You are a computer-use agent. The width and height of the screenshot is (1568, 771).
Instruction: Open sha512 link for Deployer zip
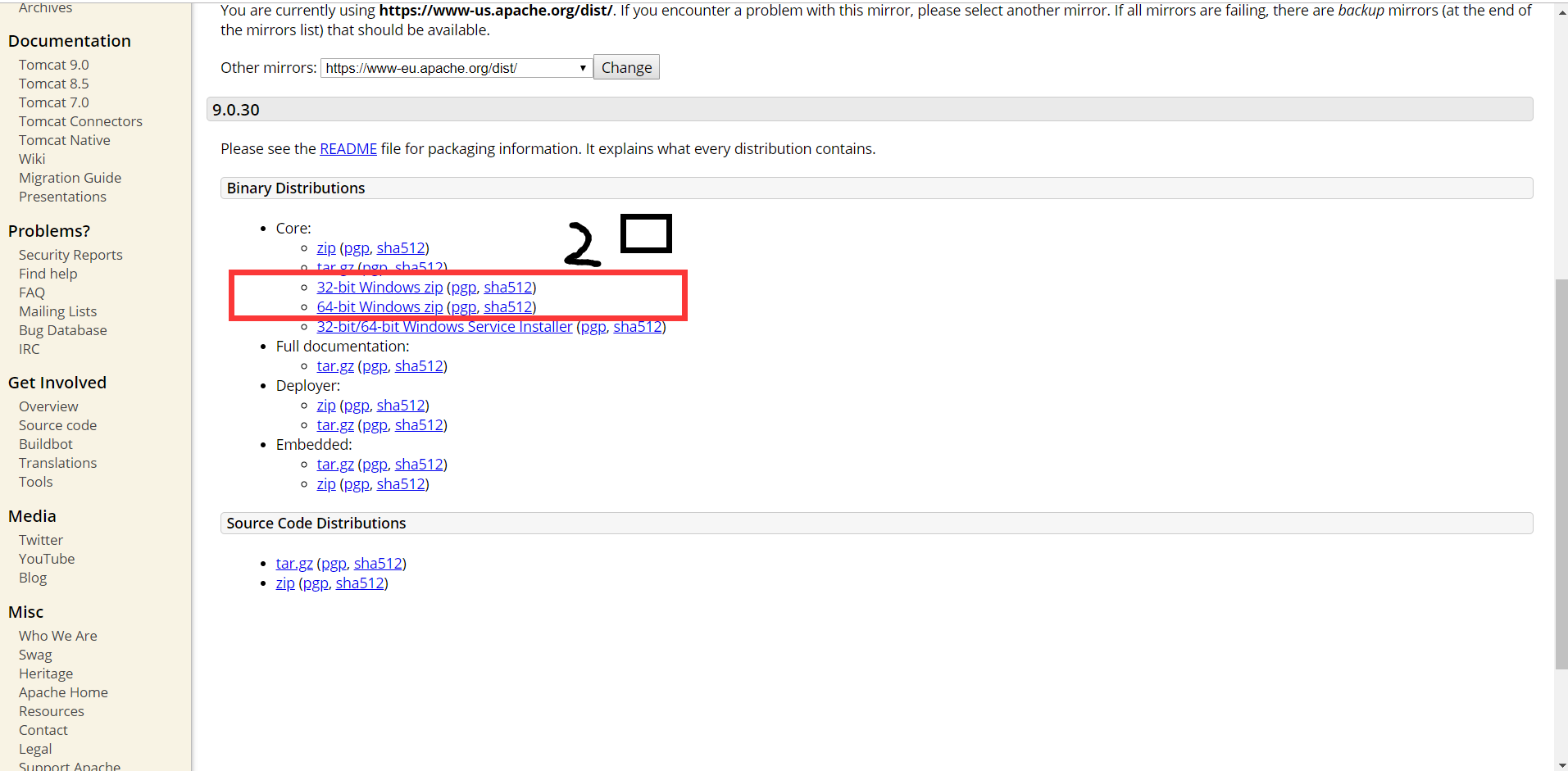click(401, 405)
